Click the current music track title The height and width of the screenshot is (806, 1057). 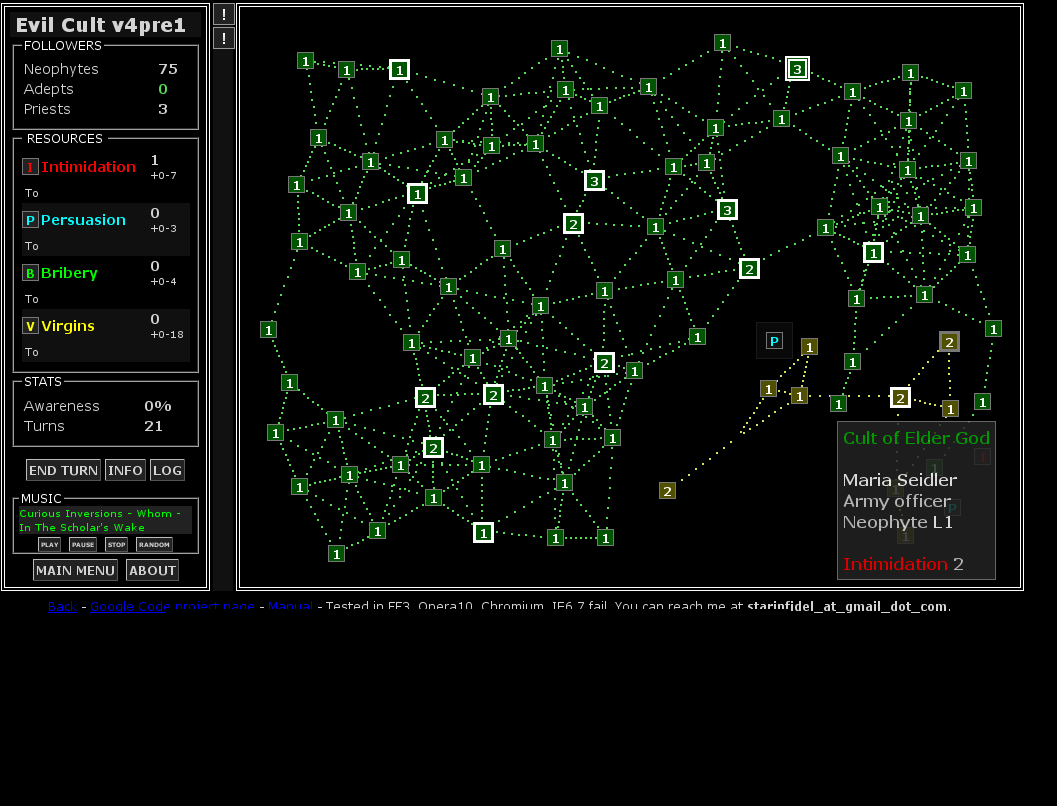point(104,520)
